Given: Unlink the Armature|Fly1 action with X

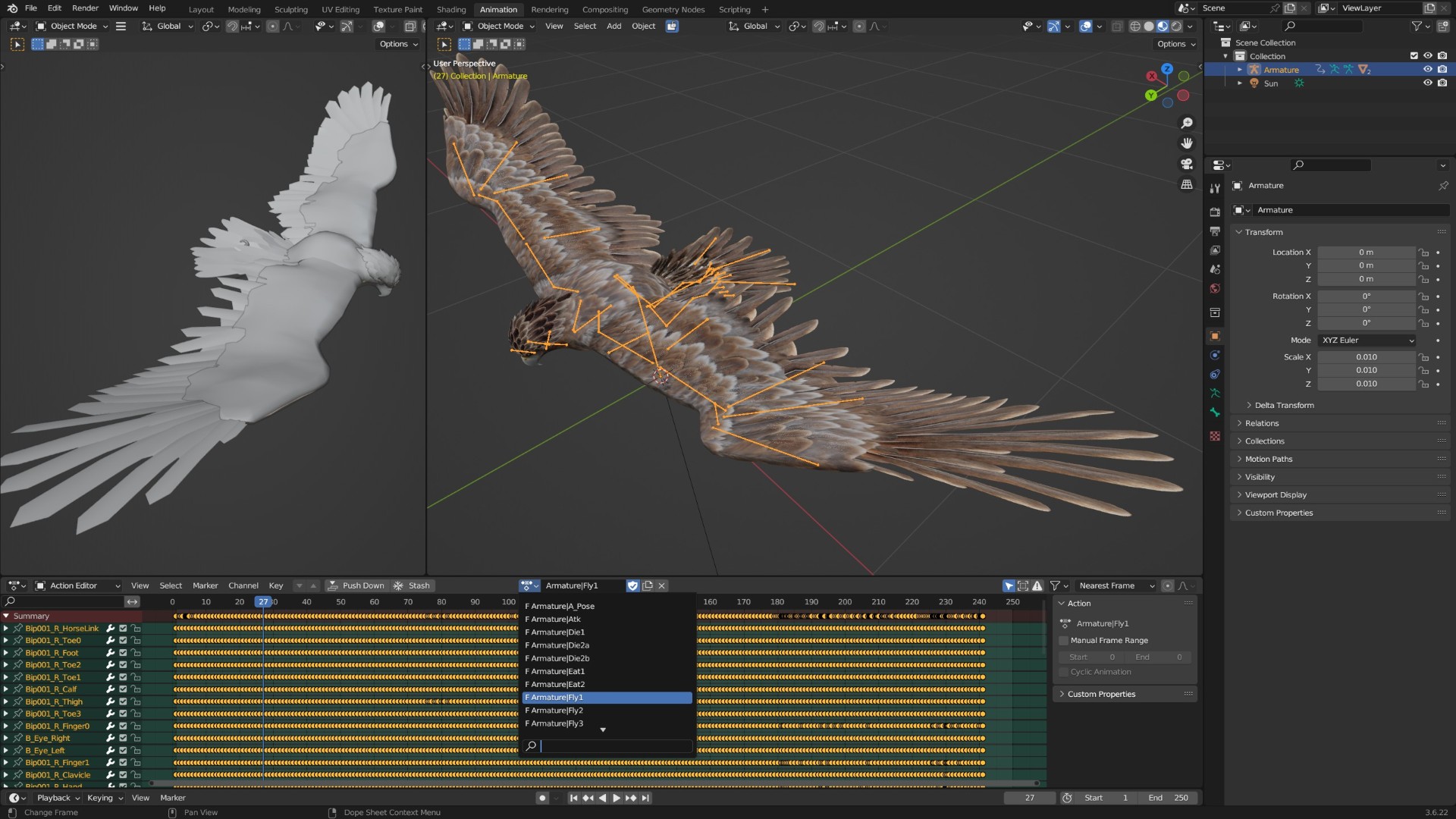Looking at the screenshot, I should tap(661, 585).
